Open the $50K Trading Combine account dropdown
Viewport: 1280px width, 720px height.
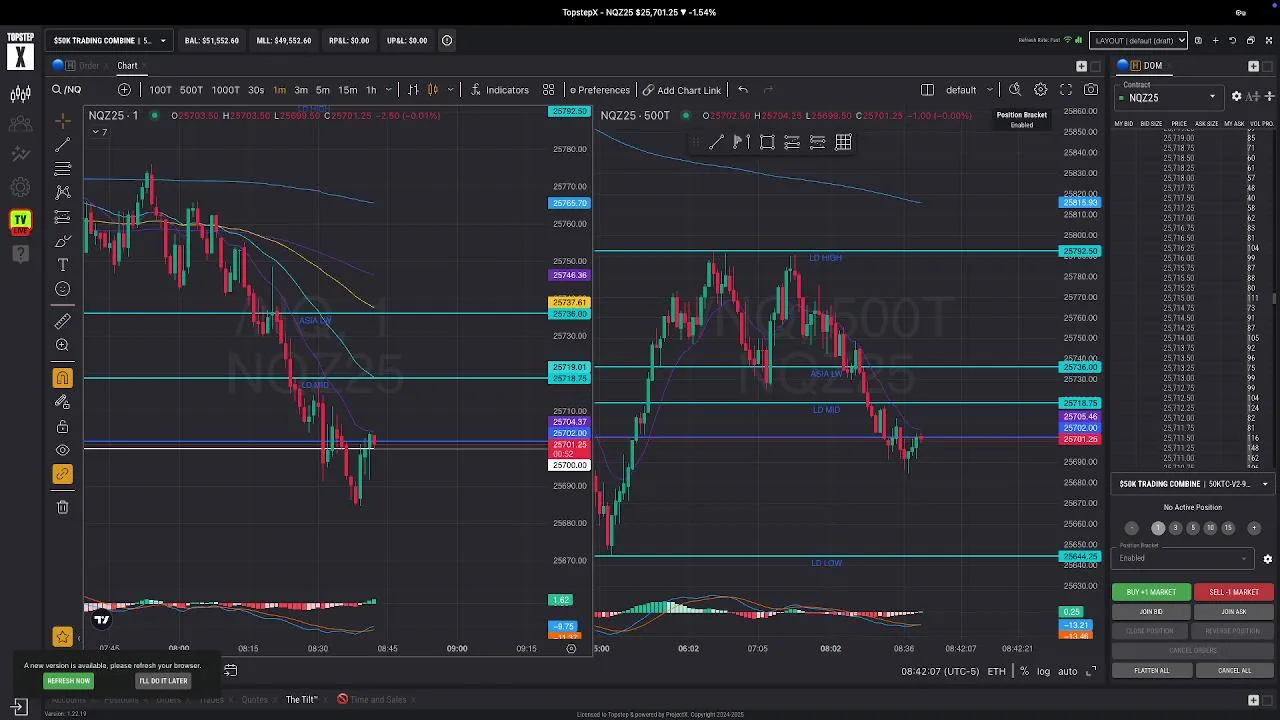coord(110,41)
